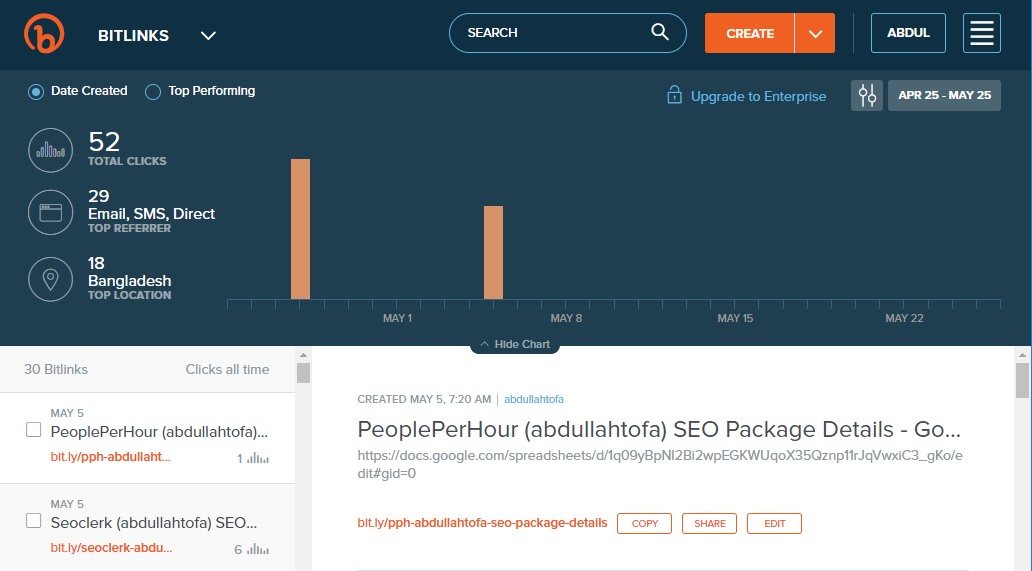Click stats icon on bit.ly/pph-abdullaht row
This screenshot has height=571, width=1032.
point(258,458)
